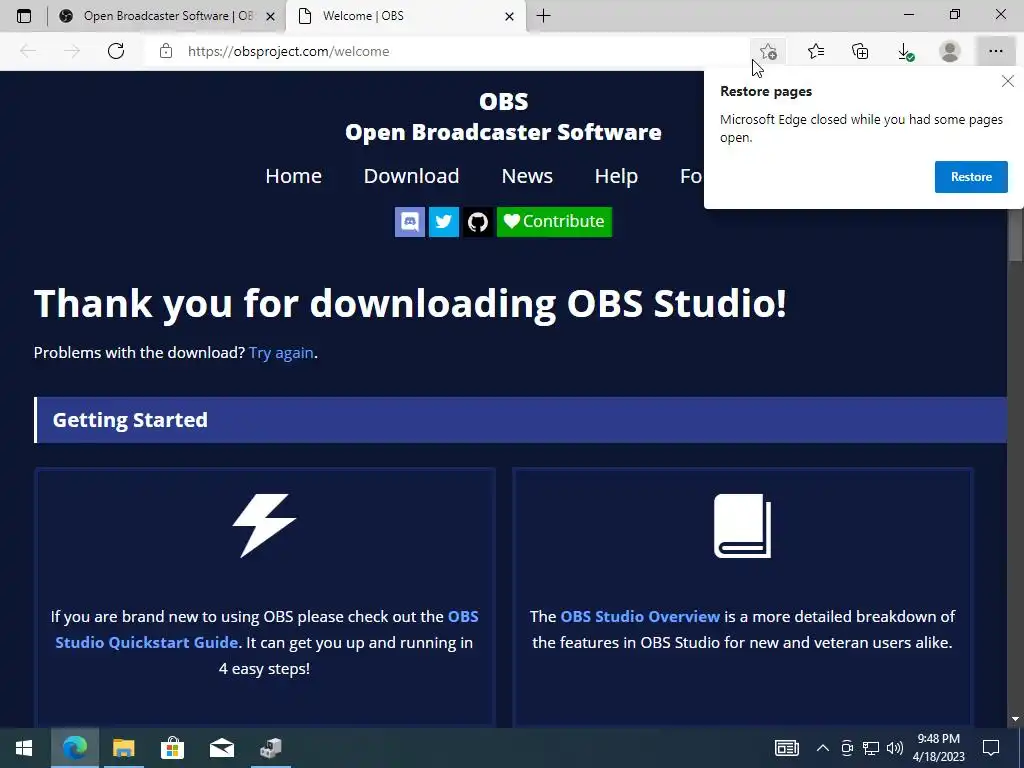
Task: Click Microsoft Edge in the taskbar
Action: click(x=74, y=748)
